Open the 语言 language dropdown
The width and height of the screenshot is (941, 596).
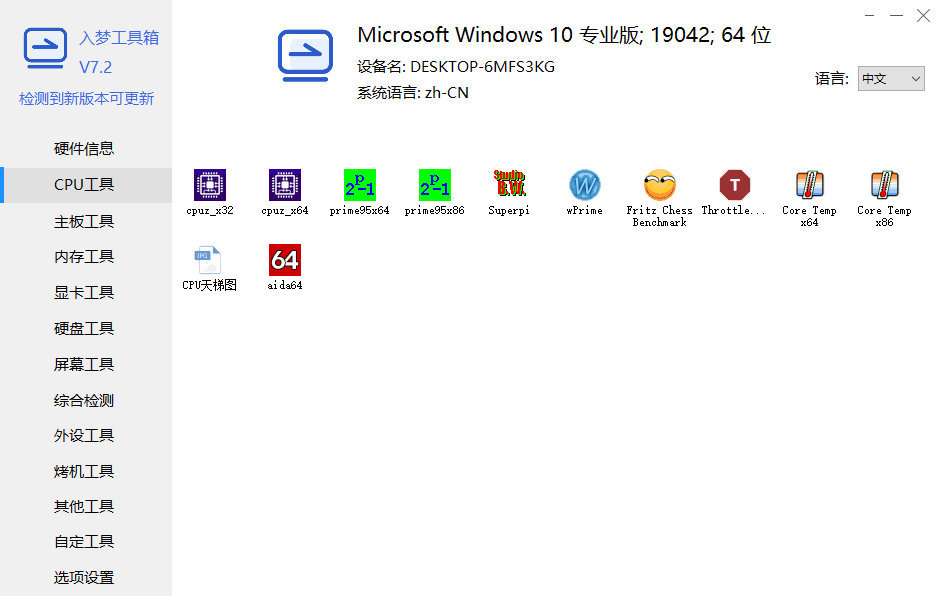(x=891, y=79)
